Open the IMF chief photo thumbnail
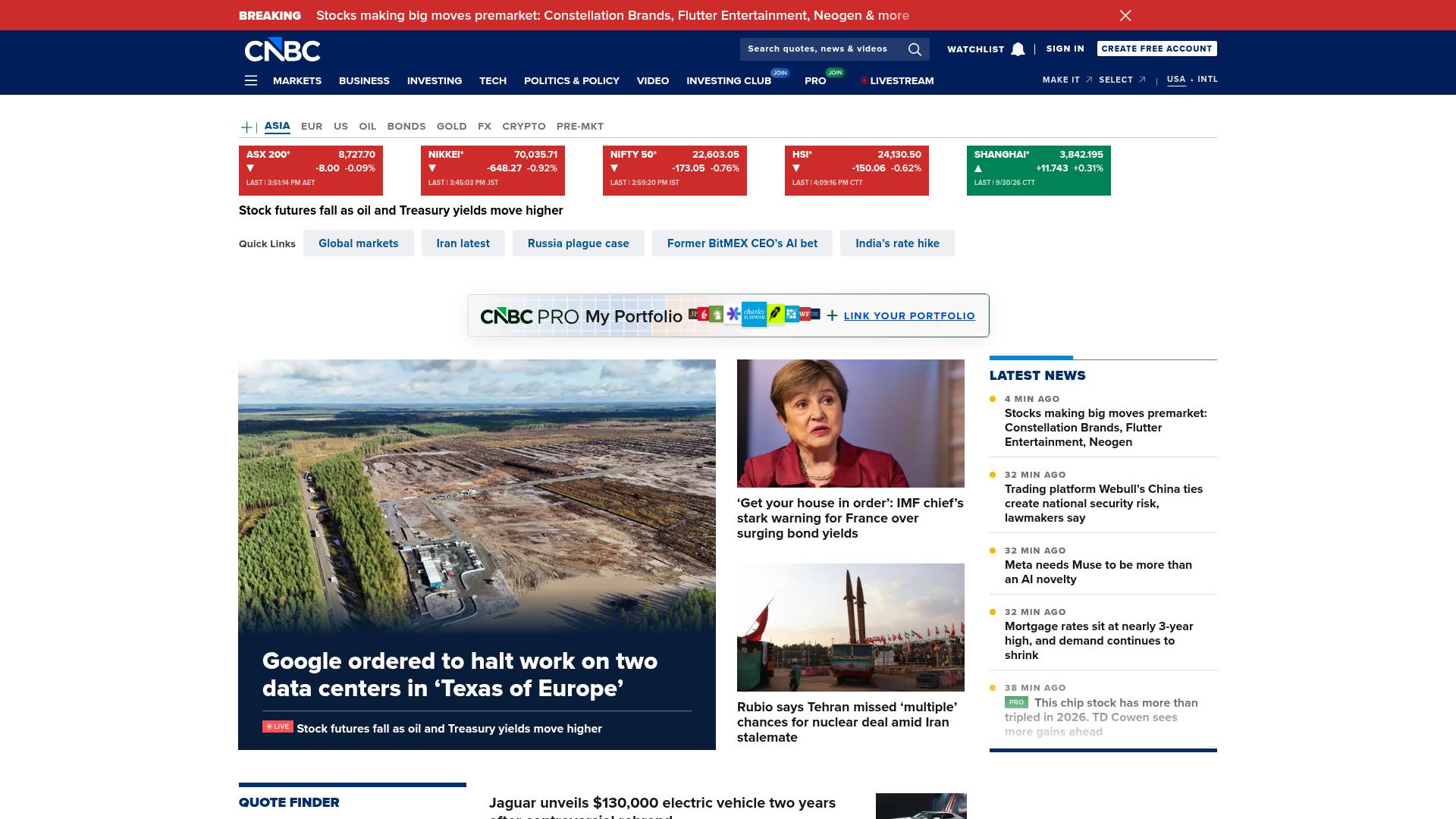The image size is (1456, 819). pyautogui.click(x=851, y=423)
